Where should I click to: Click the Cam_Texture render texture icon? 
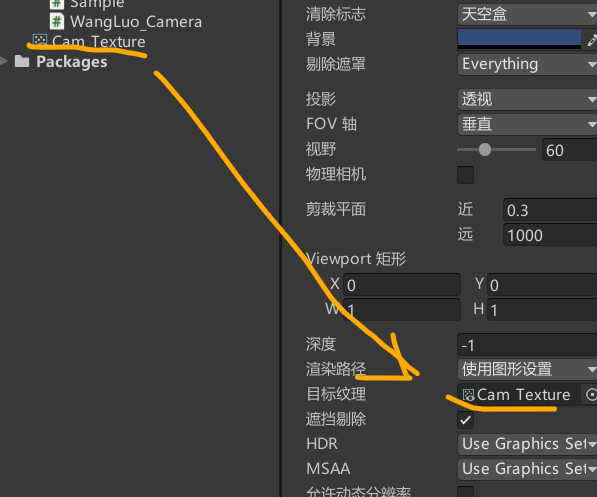tap(40, 40)
